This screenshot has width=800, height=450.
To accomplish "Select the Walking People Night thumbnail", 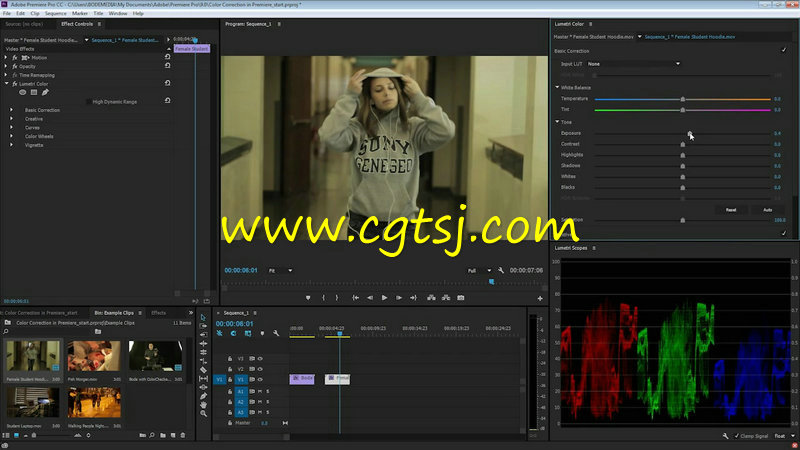I will (x=94, y=402).
